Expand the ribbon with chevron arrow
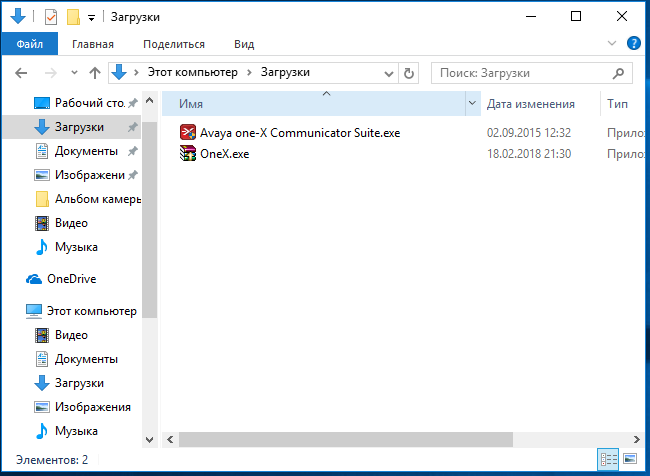 pos(611,43)
